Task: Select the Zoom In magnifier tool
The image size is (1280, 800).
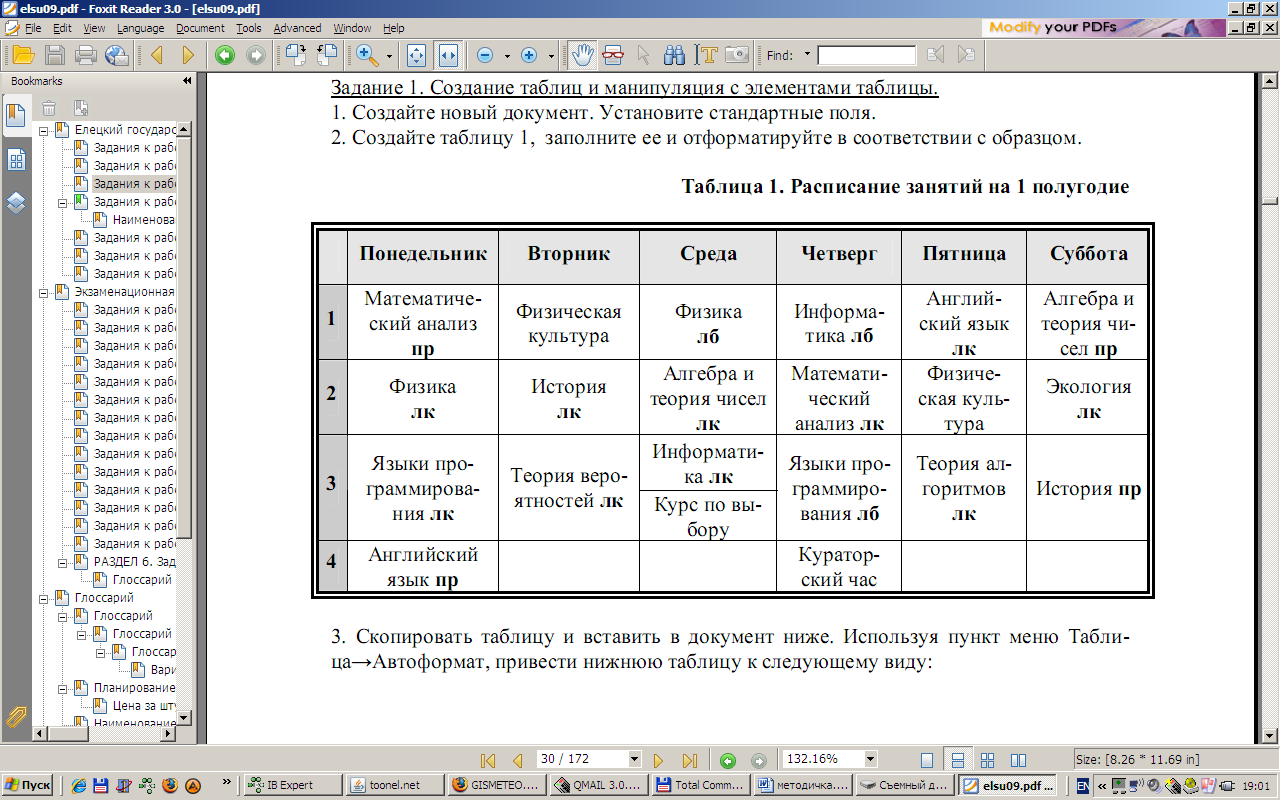Action: pyautogui.click(x=367, y=55)
